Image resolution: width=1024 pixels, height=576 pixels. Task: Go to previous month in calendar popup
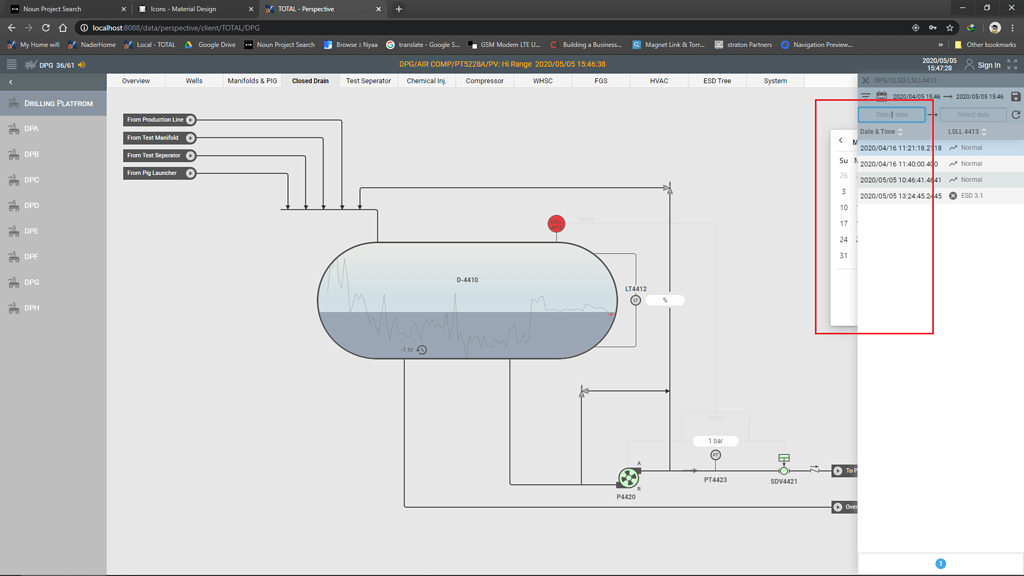click(x=840, y=141)
